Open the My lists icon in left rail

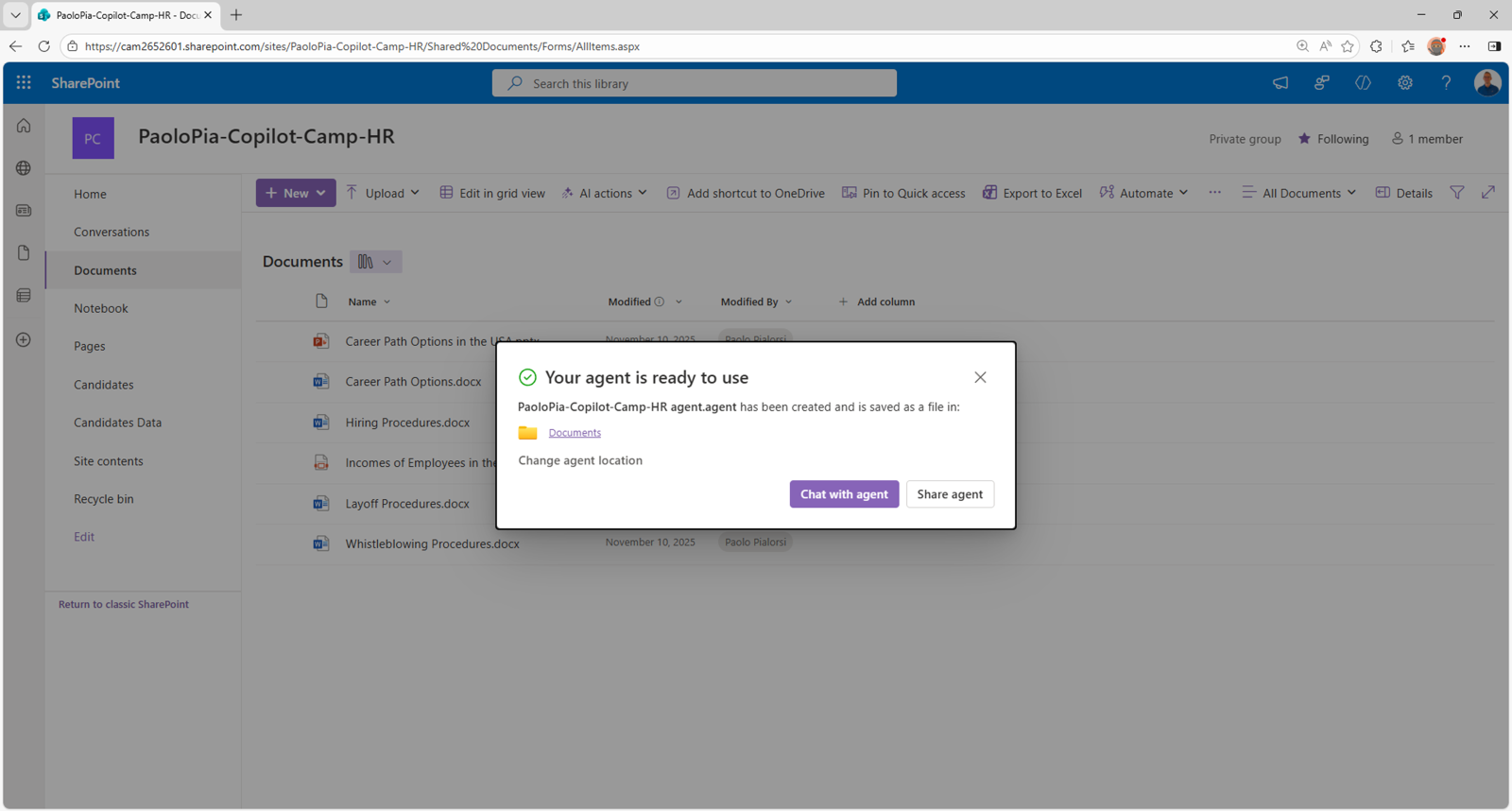(24, 296)
